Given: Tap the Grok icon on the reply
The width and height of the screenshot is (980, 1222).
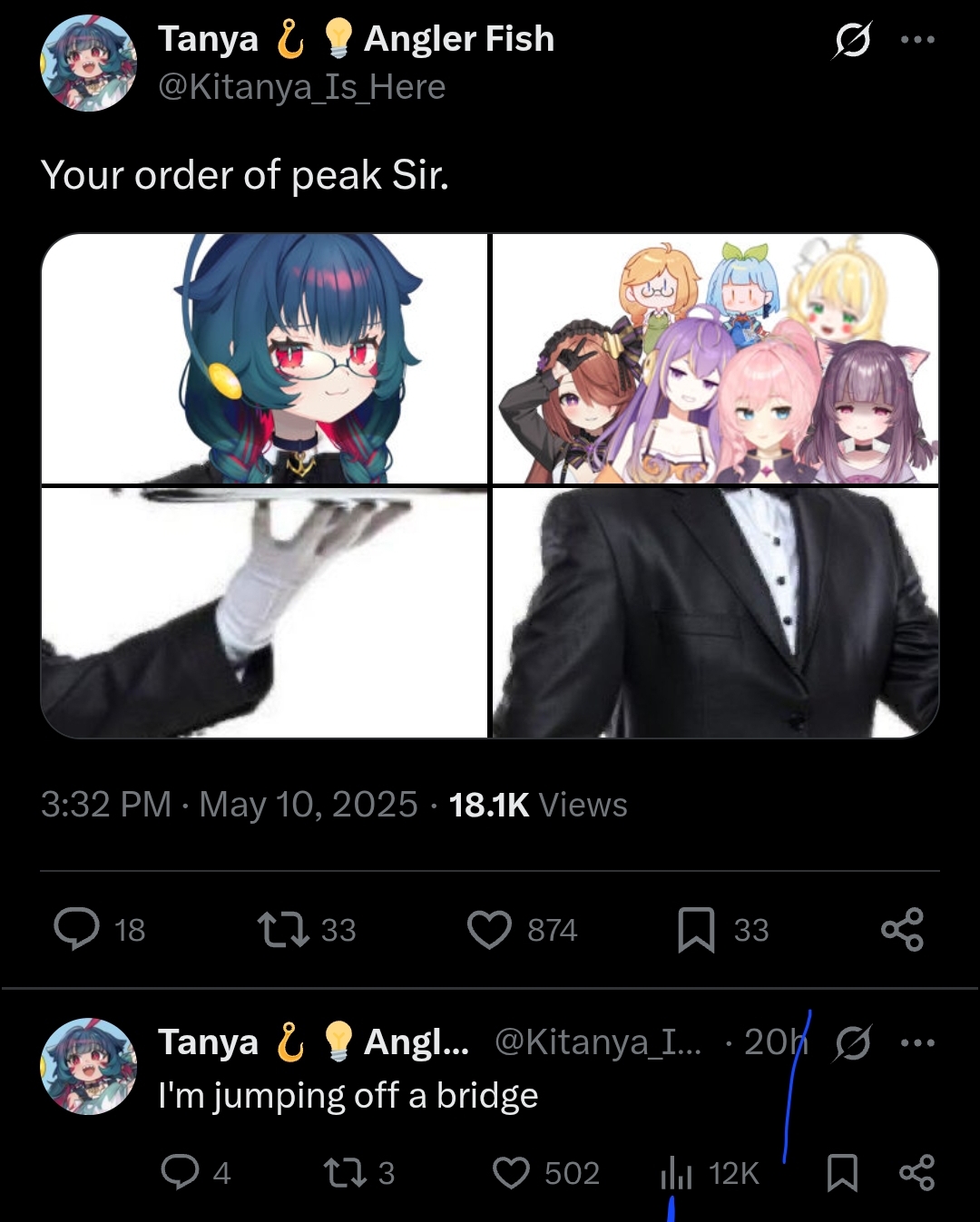Looking at the screenshot, I should (x=853, y=1043).
